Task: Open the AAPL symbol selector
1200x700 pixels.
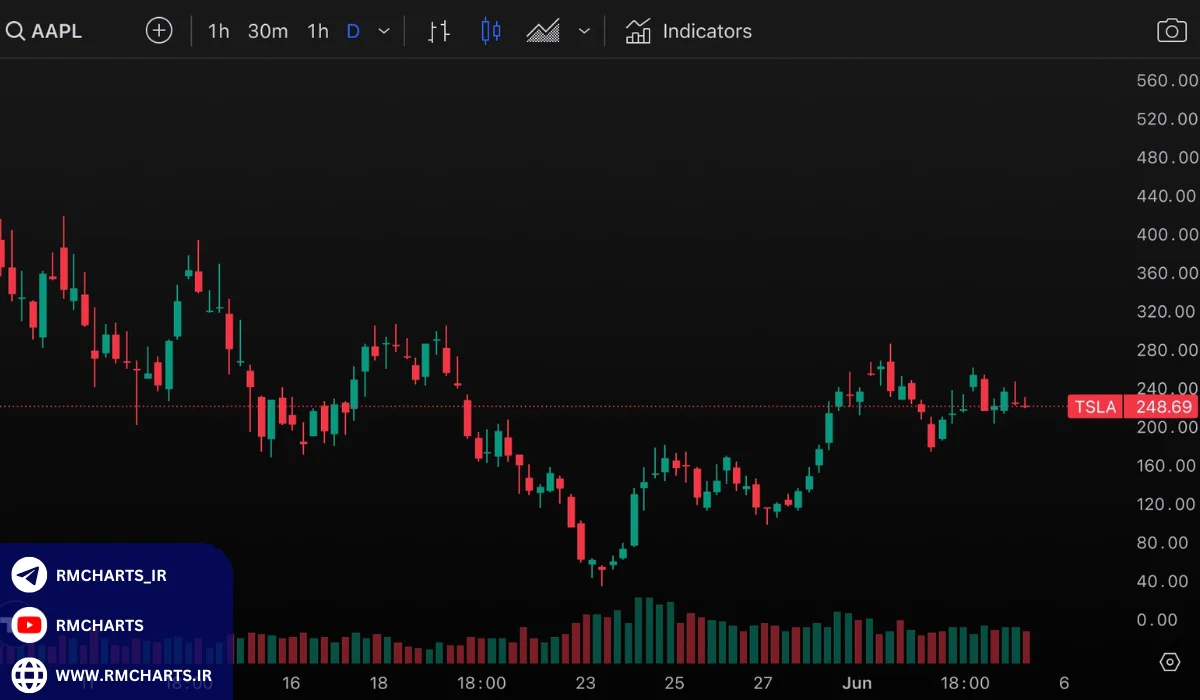Action: [x=56, y=31]
